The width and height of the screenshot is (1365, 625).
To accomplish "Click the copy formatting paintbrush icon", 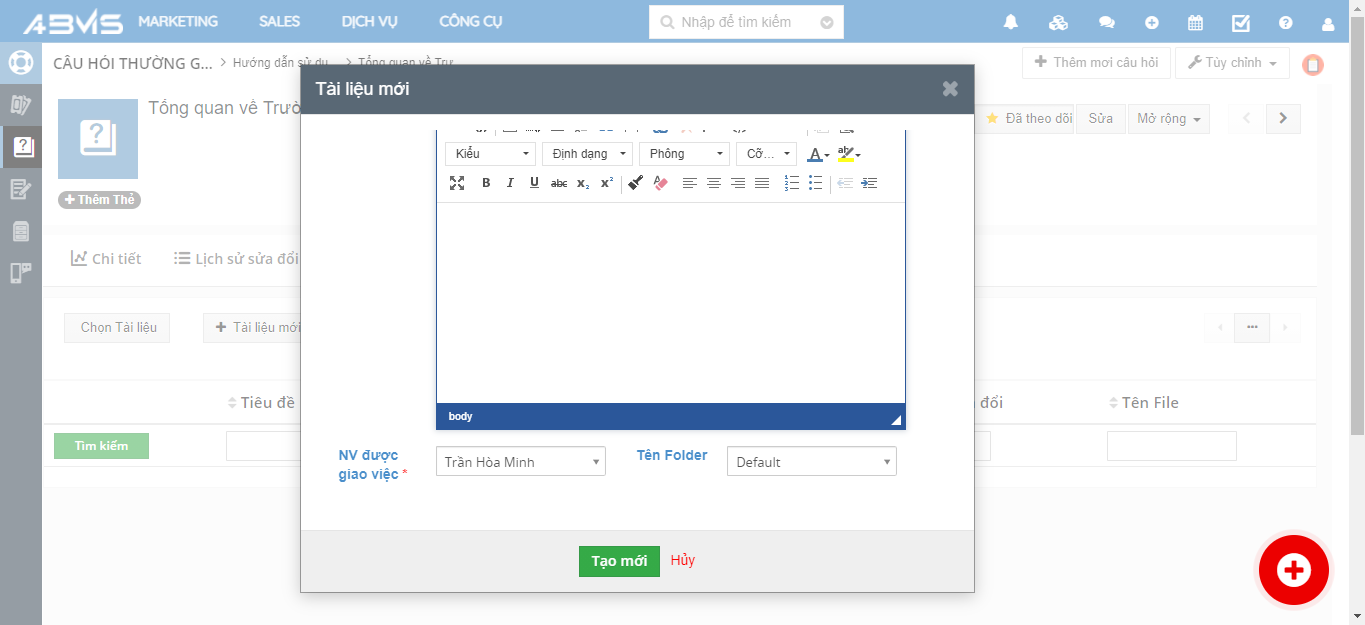I will pyautogui.click(x=635, y=183).
